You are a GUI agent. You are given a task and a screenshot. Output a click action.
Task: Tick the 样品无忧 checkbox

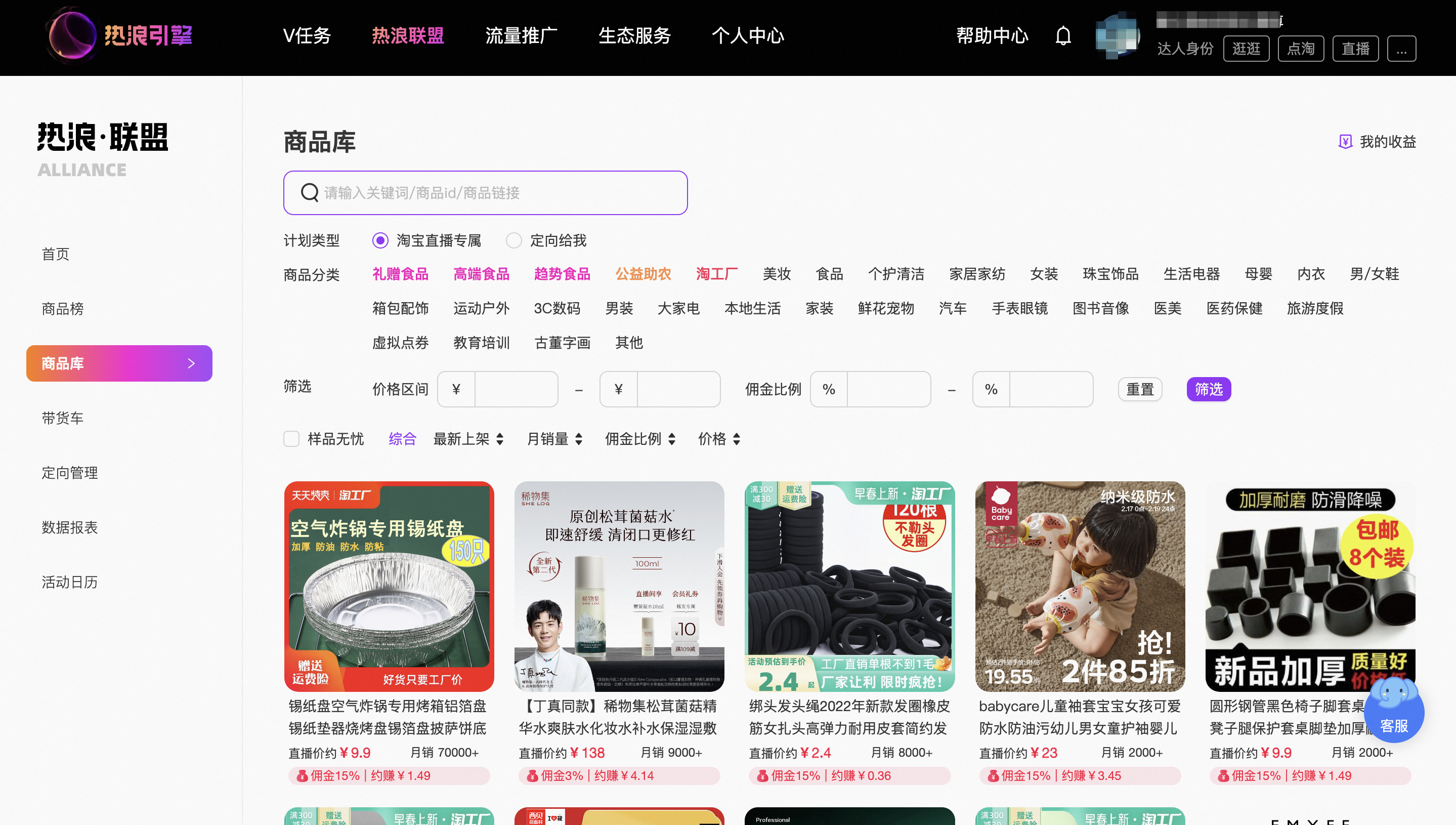point(291,439)
